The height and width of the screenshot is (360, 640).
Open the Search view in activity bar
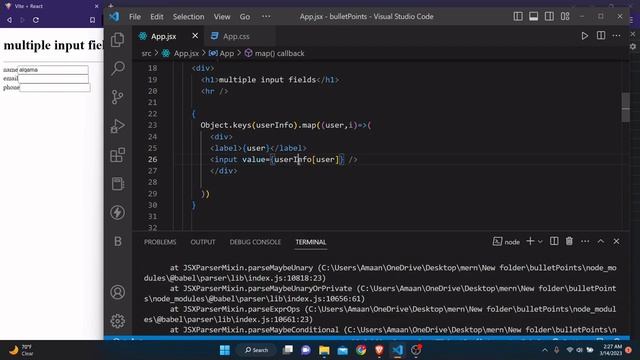coord(118,68)
